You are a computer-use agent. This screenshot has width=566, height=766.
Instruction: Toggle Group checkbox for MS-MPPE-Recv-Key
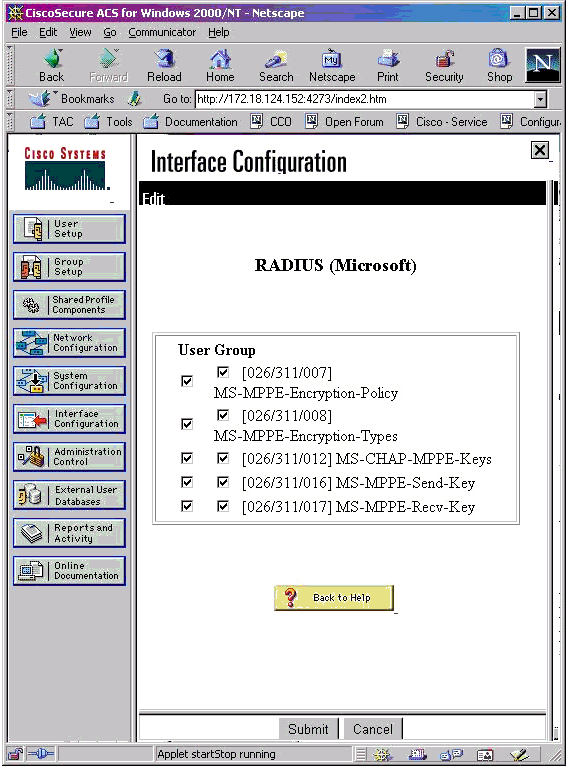[223, 506]
